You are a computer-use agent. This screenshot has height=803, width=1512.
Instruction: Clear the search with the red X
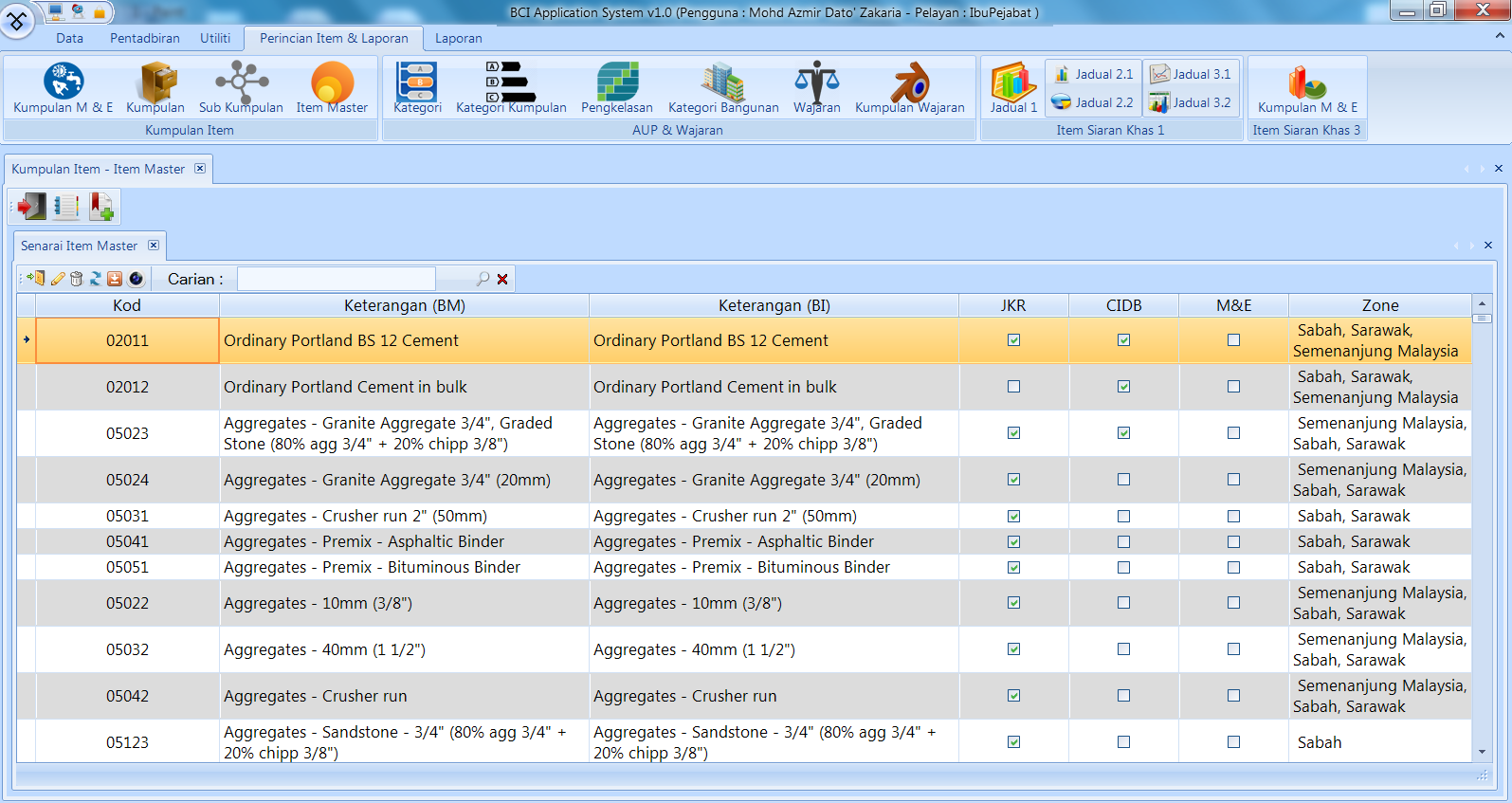click(502, 279)
